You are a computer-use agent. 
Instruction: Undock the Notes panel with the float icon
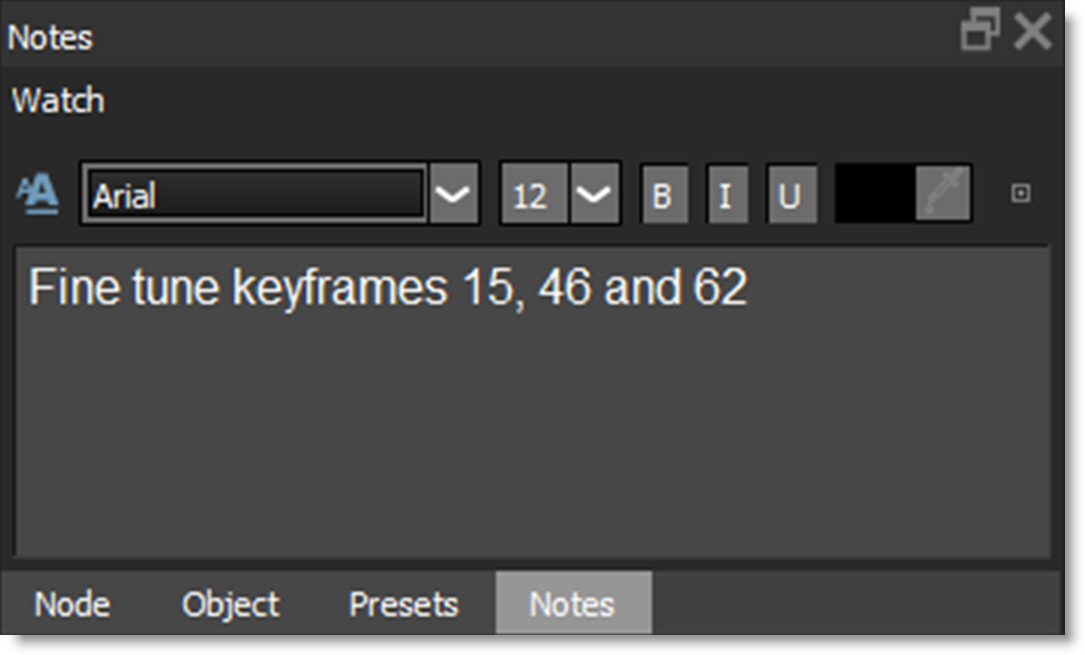(x=980, y=33)
